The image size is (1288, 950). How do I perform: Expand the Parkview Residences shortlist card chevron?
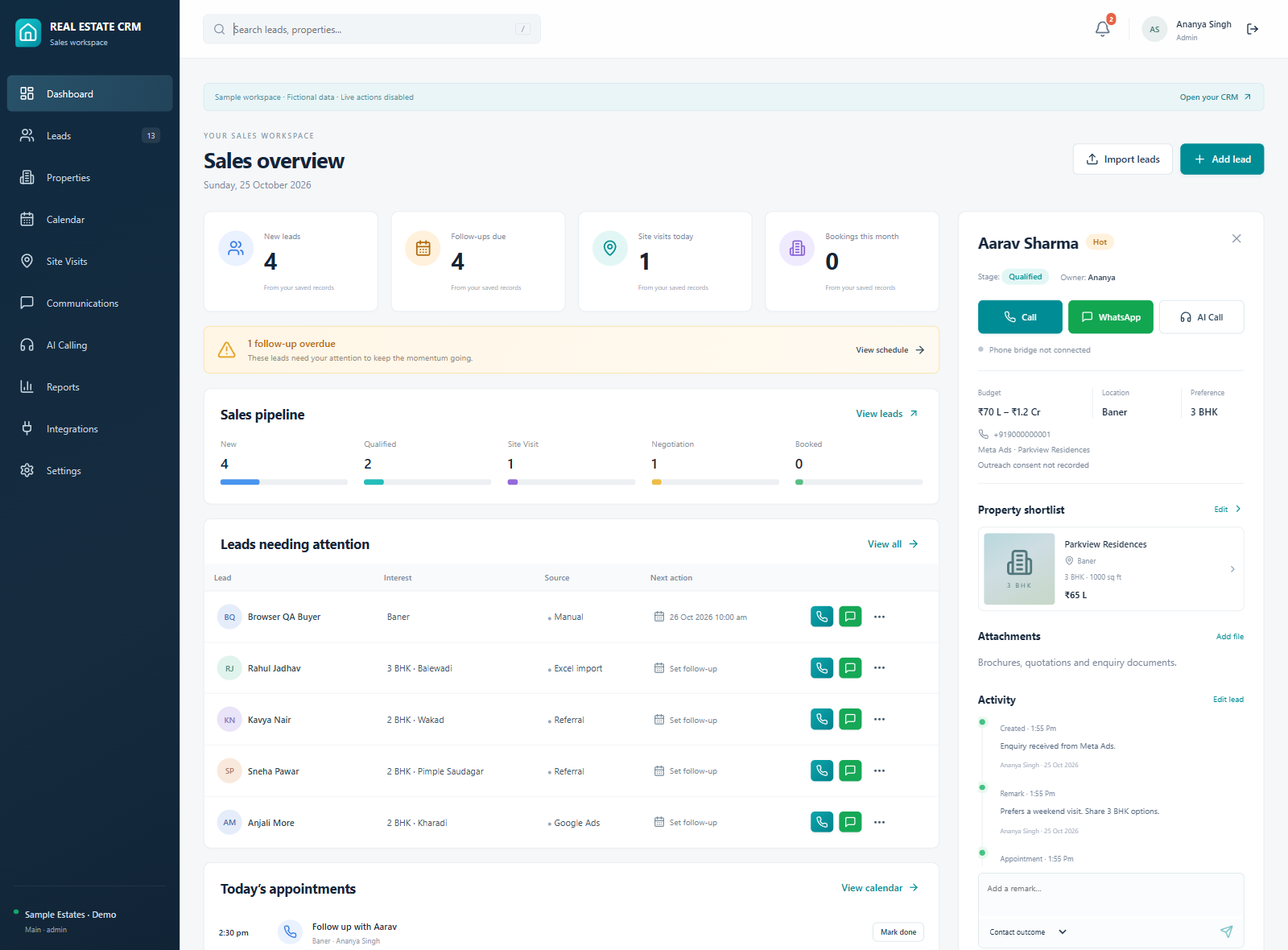point(1232,569)
